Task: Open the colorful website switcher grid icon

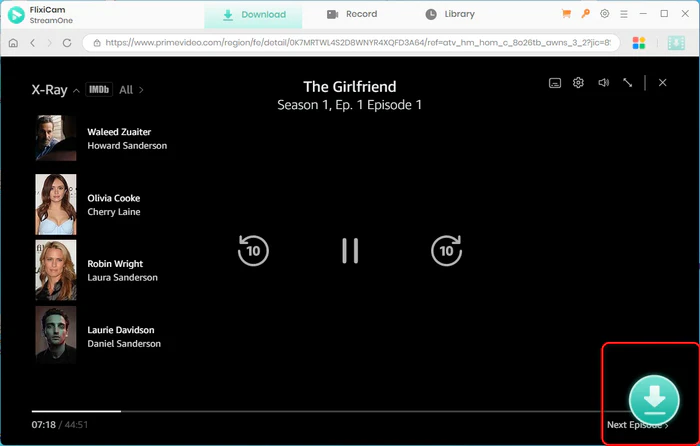Action: tap(639, 43)
